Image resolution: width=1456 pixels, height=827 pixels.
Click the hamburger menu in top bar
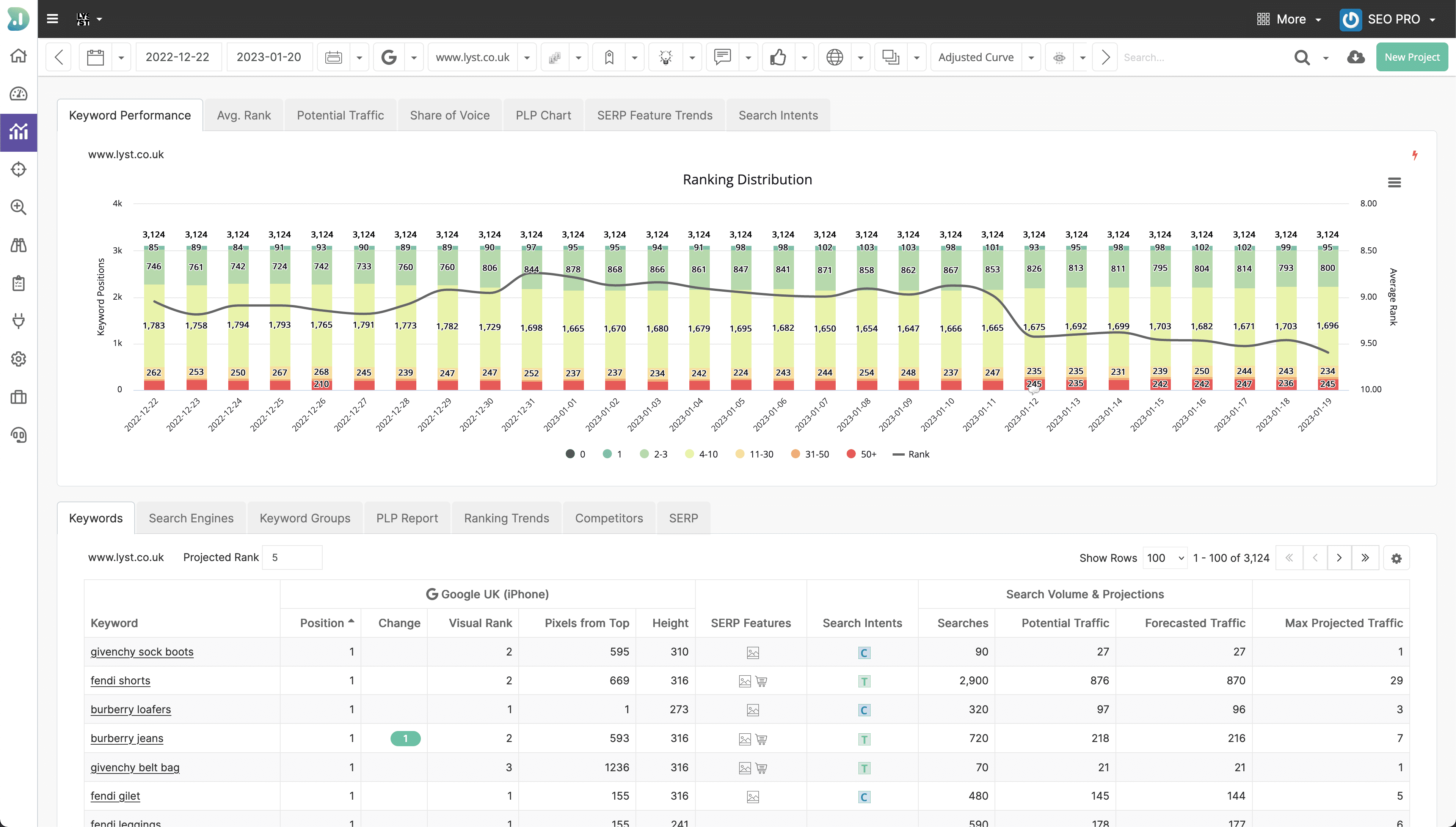[x=52, y=19]
